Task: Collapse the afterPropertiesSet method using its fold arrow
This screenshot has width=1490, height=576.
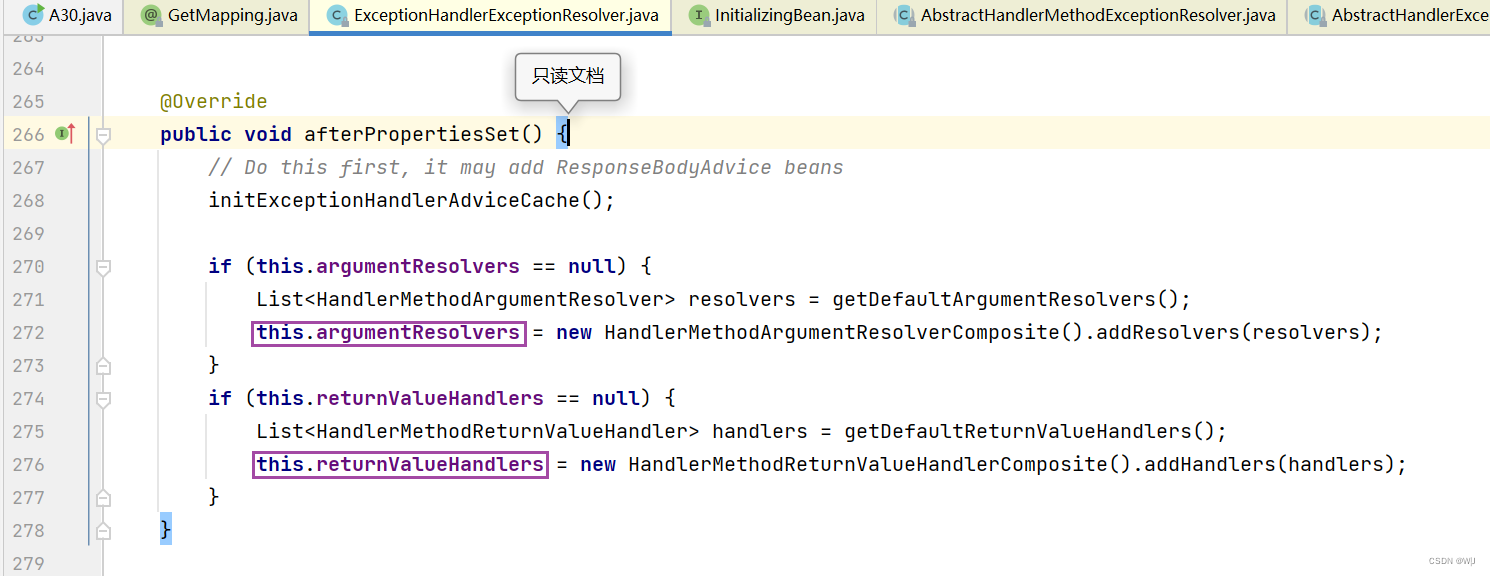Action: (102, 133)
